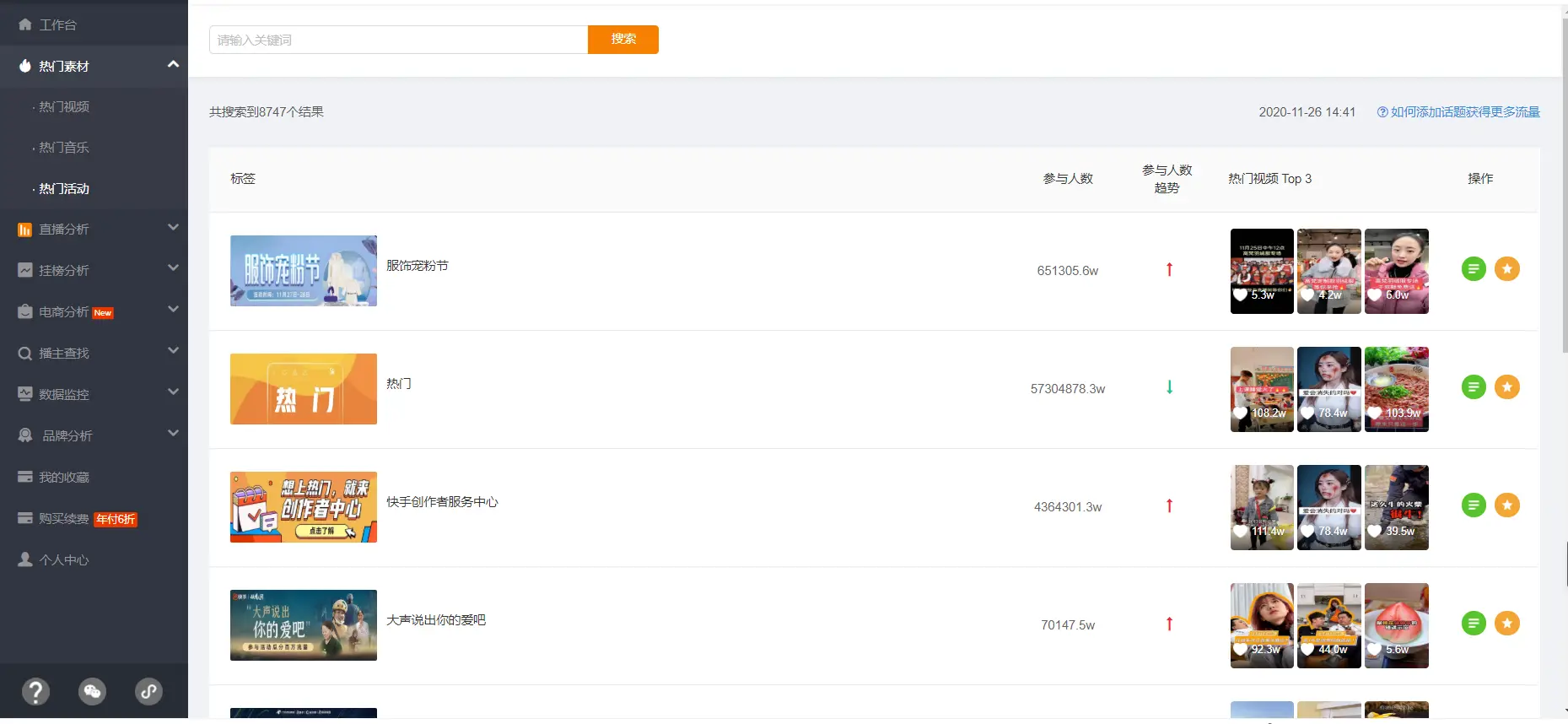
Task: Expand the 电商分析 sidebar menu
Action: click(94, 311)
